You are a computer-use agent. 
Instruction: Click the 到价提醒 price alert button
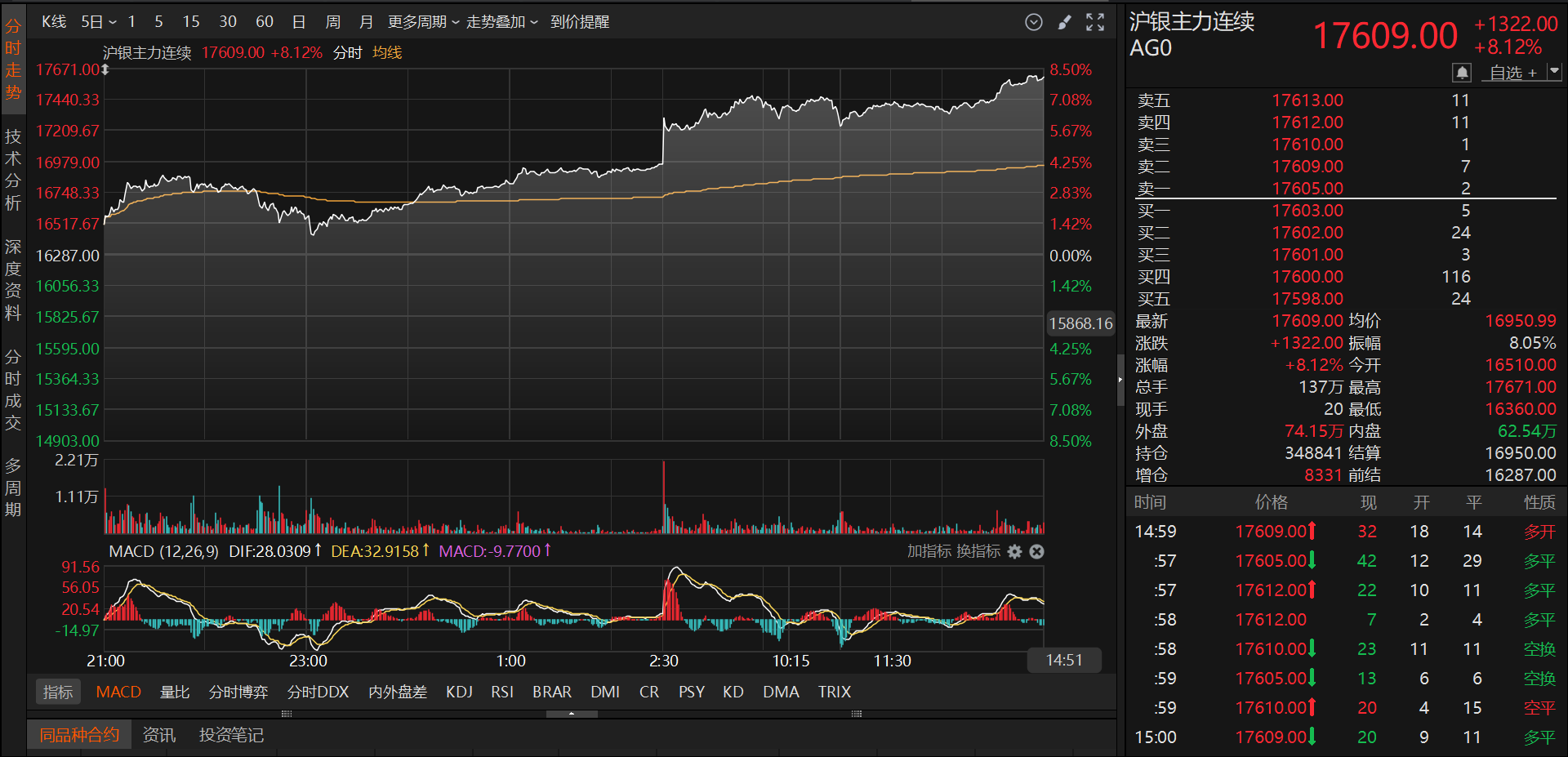point(580,22)
